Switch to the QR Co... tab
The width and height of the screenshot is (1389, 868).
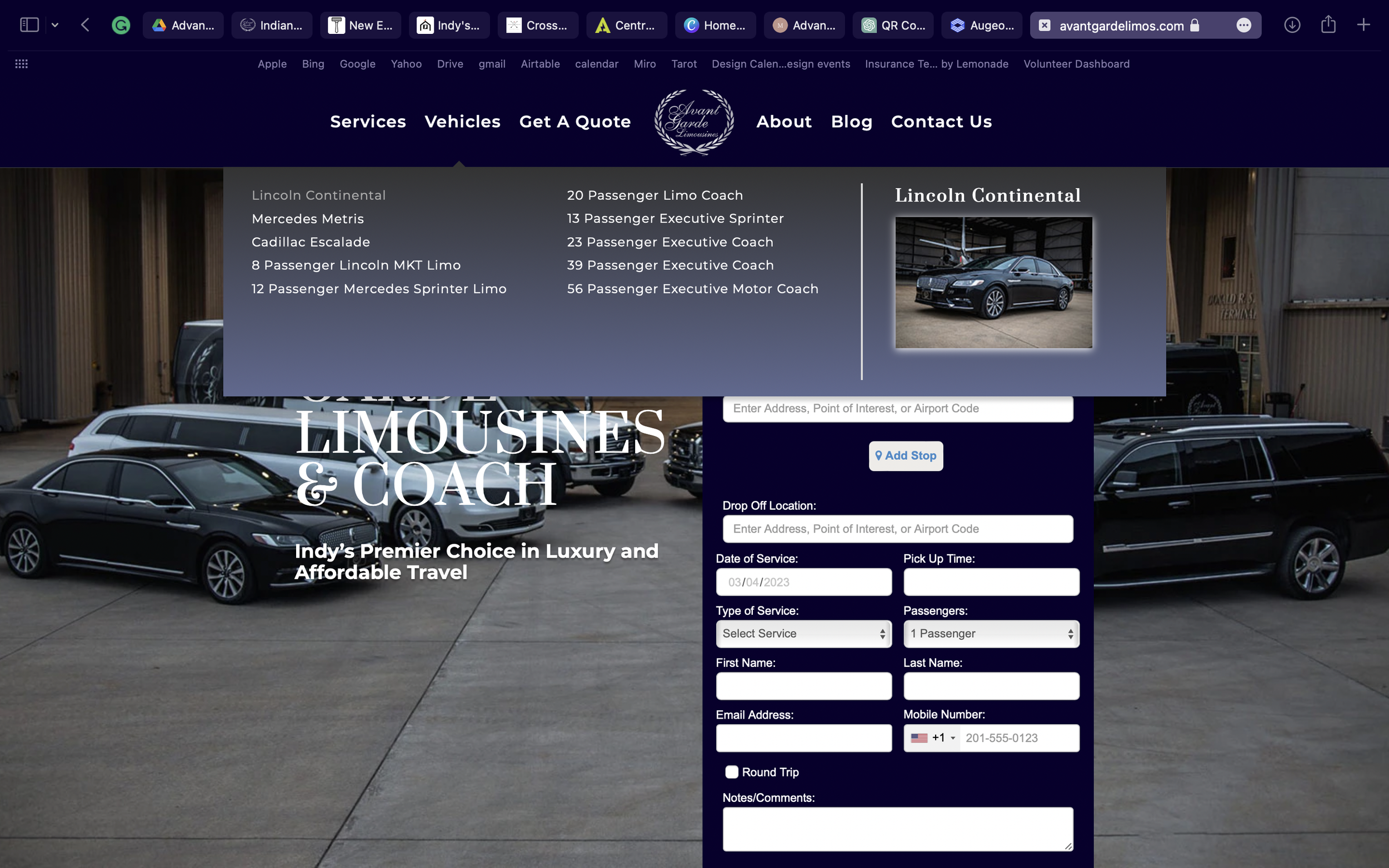893,25
